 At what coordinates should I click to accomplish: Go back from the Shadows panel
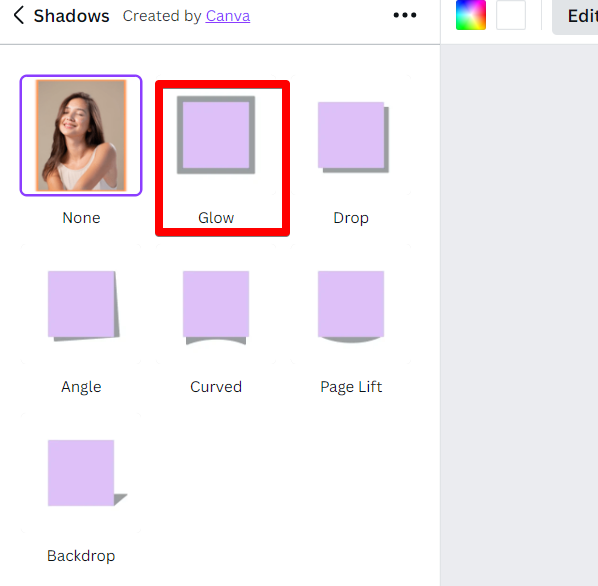point(18,16)
